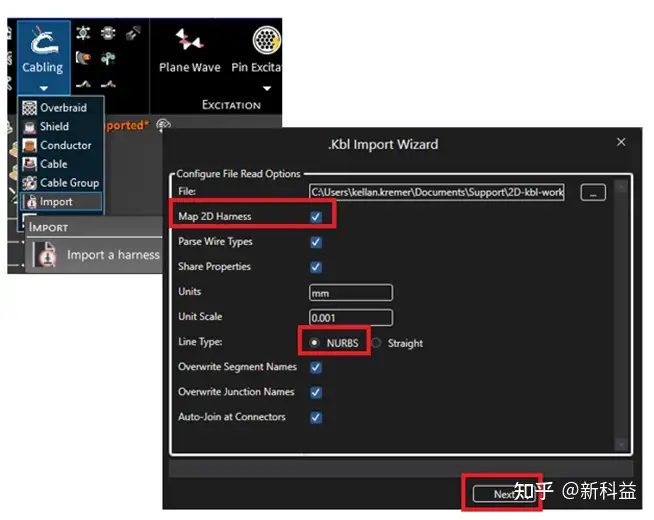This screenshot has width=654, height=520.
Task: Select Cable Group from the Cabling menu
Action: 61,183
